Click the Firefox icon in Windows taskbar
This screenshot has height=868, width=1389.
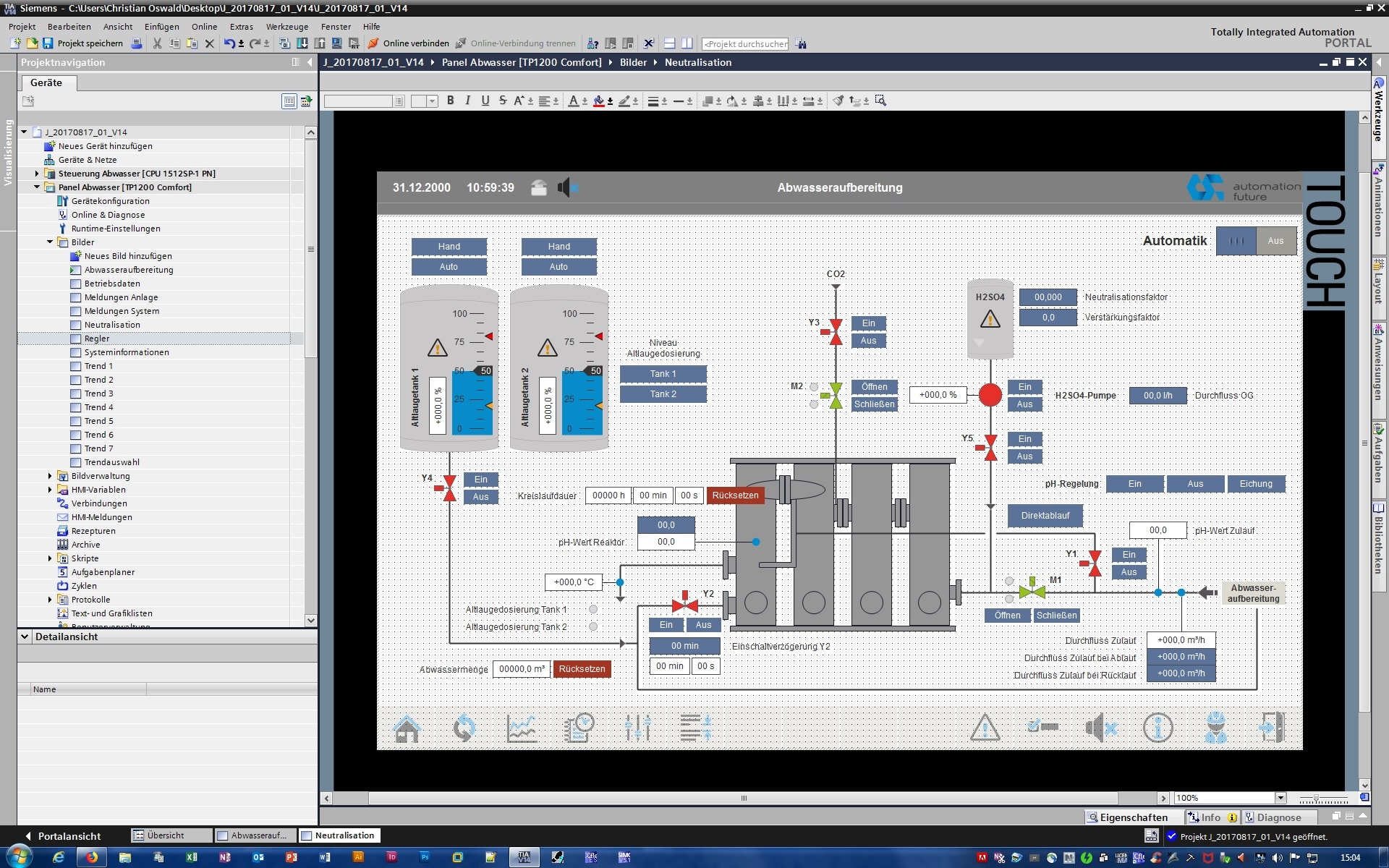(x=92, y=857)
